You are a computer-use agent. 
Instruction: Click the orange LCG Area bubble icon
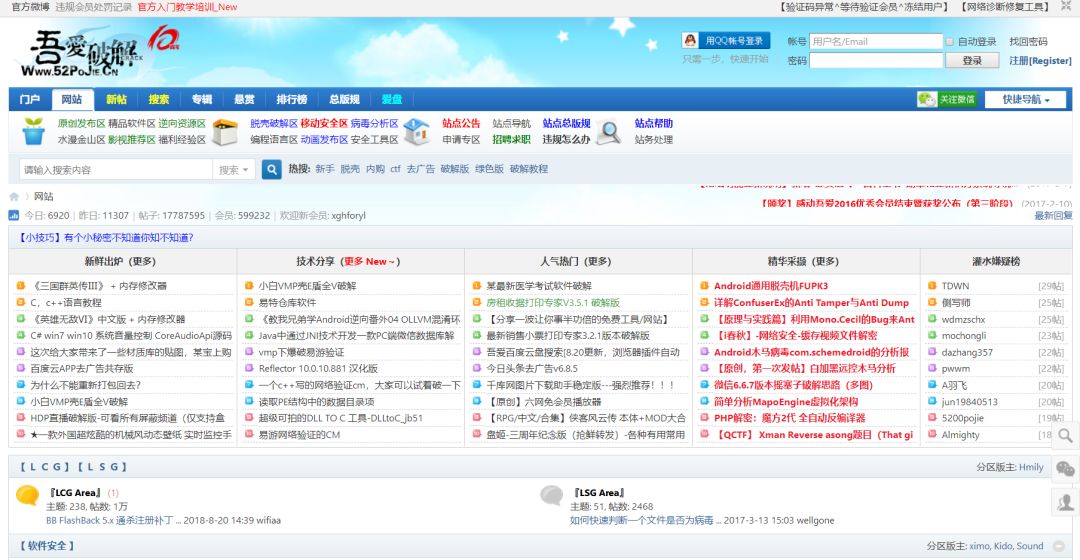28,495
